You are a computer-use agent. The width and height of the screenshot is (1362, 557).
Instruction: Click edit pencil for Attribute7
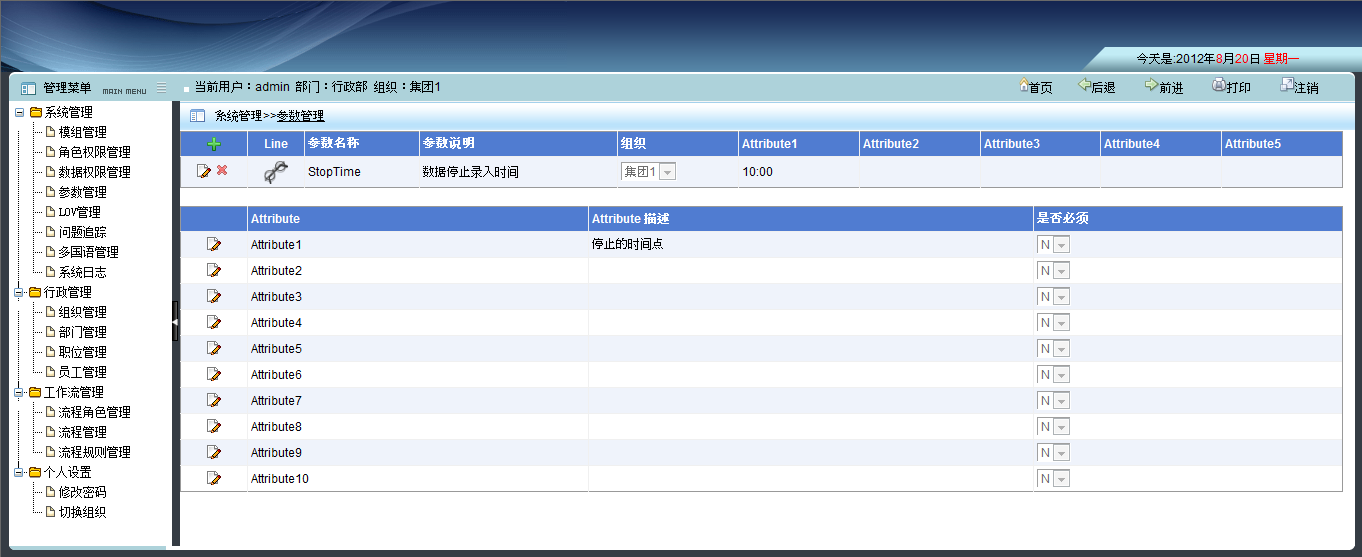click(213, 400)
